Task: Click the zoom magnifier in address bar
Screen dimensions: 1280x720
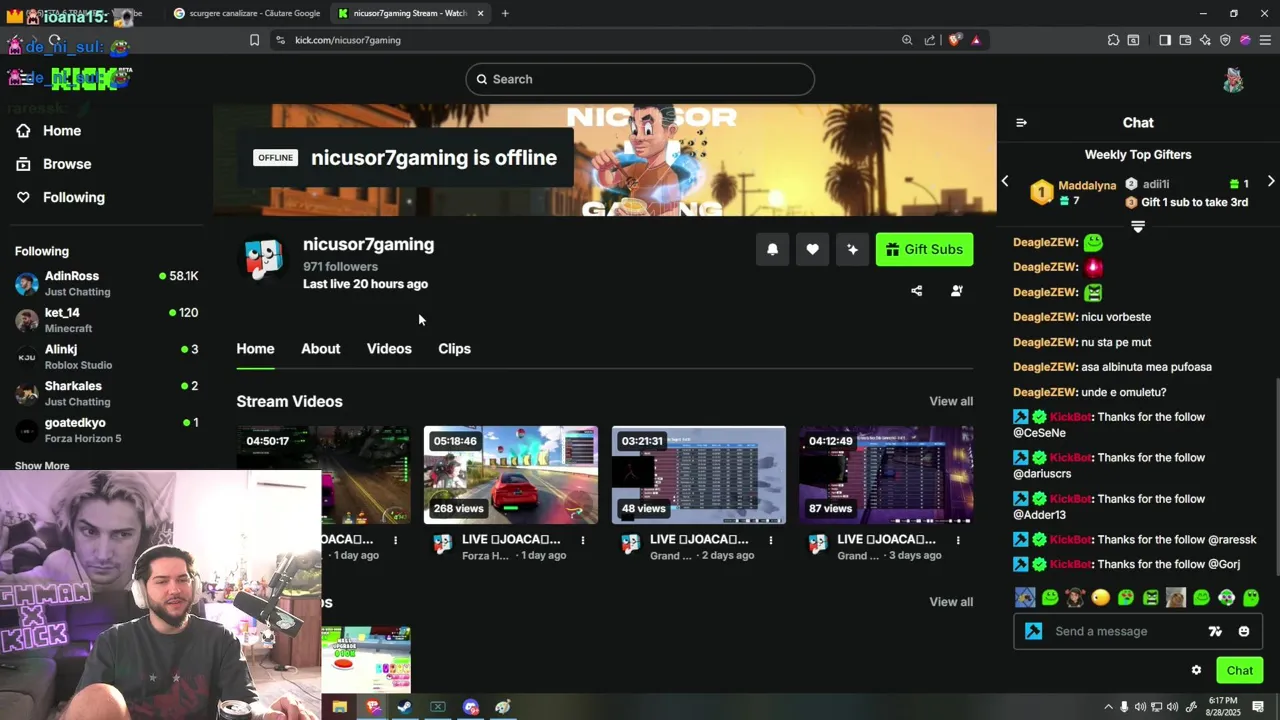Action: [907, 40]
